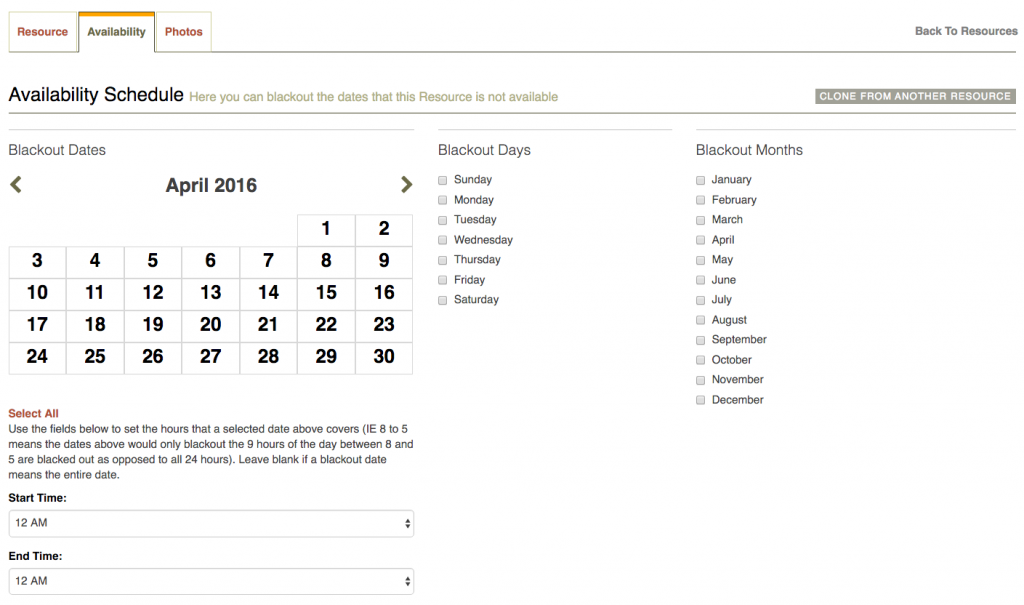Click the Select All link
This screenshot has height=605, width=1024.
point(33,414)
